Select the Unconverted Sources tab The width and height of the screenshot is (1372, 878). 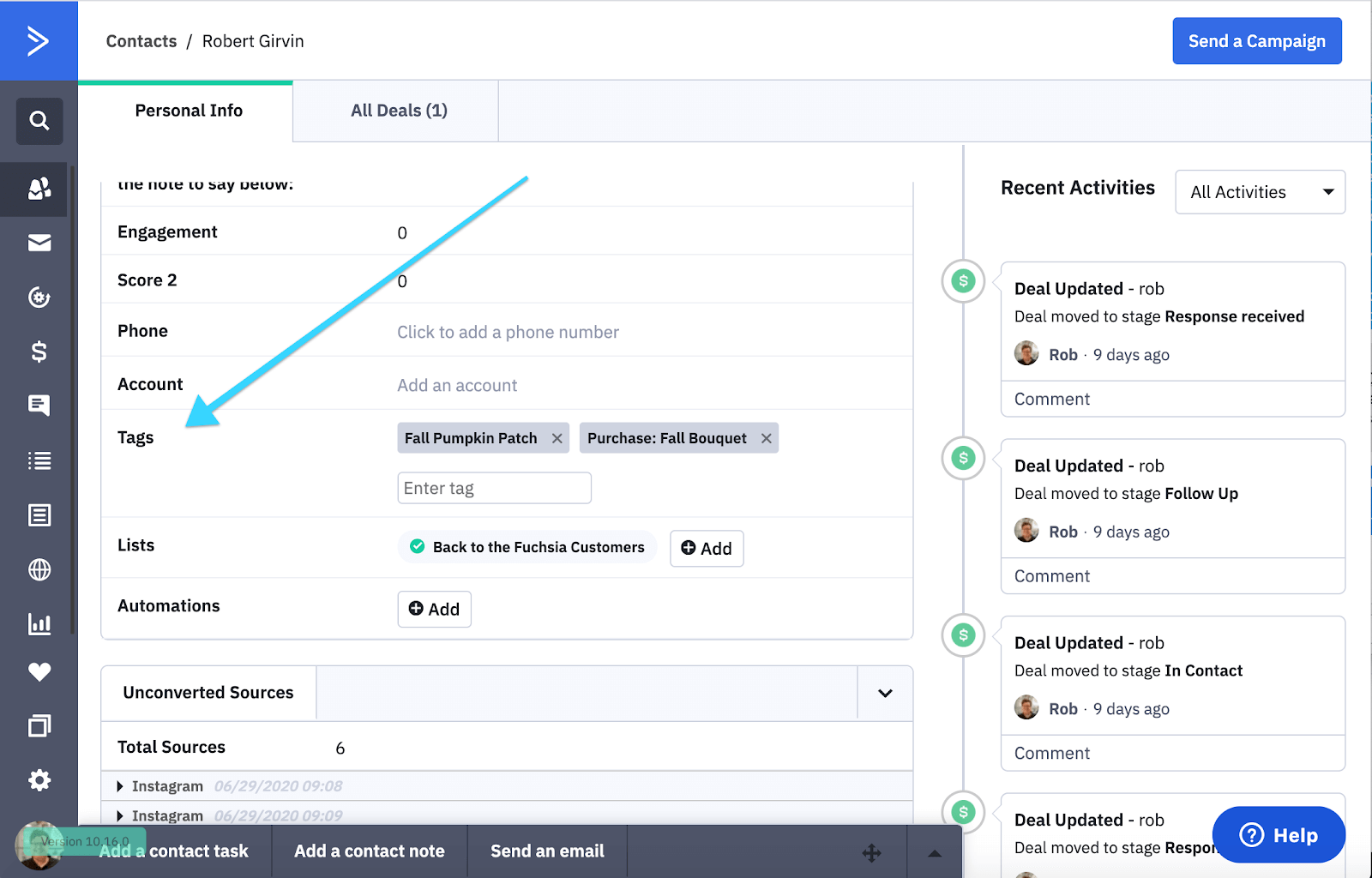point(208,693)
